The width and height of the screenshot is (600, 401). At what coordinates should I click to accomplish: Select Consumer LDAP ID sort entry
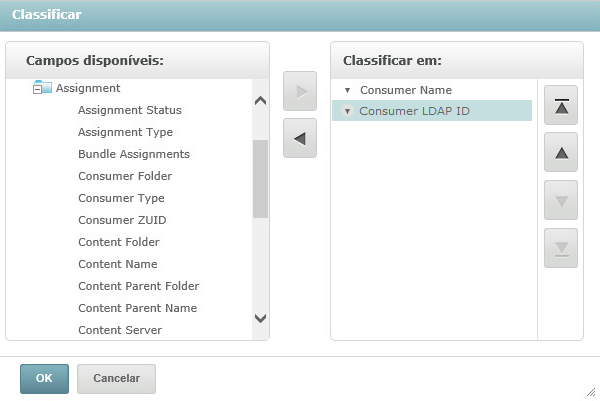tap(414, 111)
